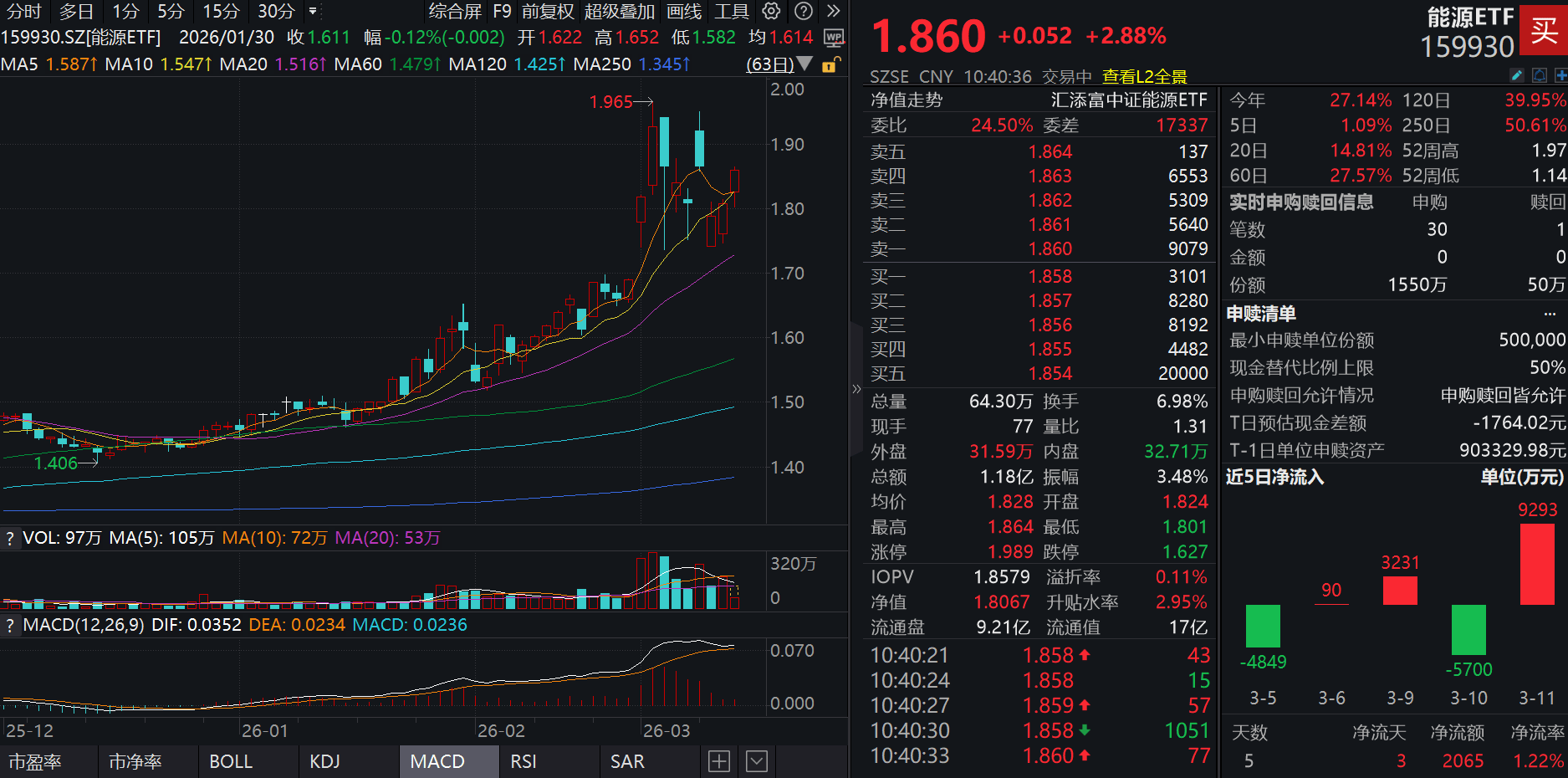The image size is (1568, 778).
Task: Click the help icon beside VOL indicator
Action: pos(10,539)
